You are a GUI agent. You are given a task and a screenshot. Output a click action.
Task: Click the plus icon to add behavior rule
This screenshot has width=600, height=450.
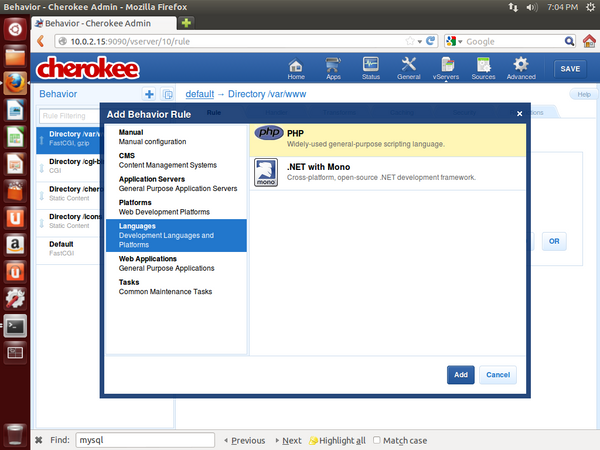point(149,94)
